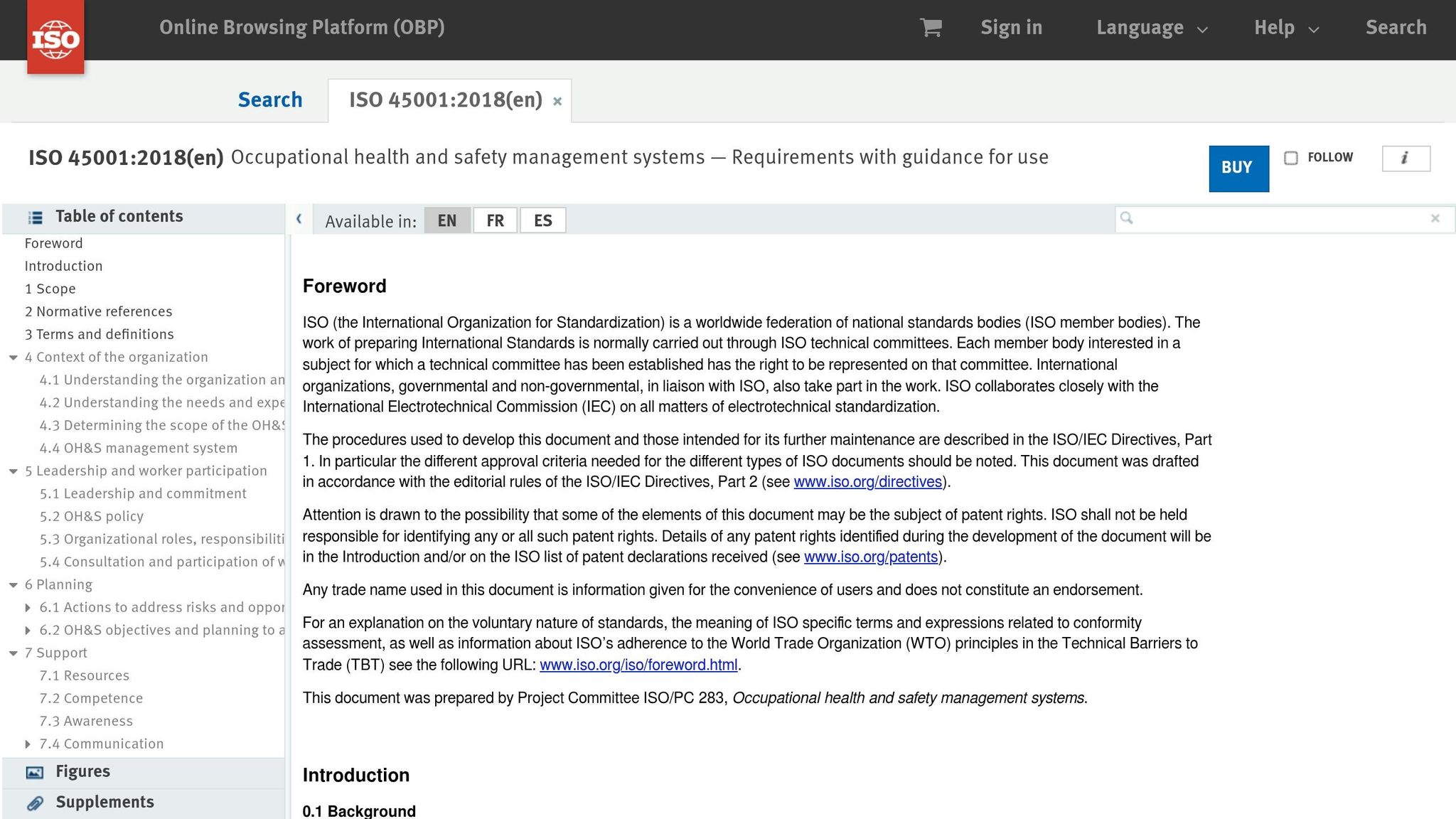Click the BUY button
Screen dimensions: 1456x819
point(1238,168)
